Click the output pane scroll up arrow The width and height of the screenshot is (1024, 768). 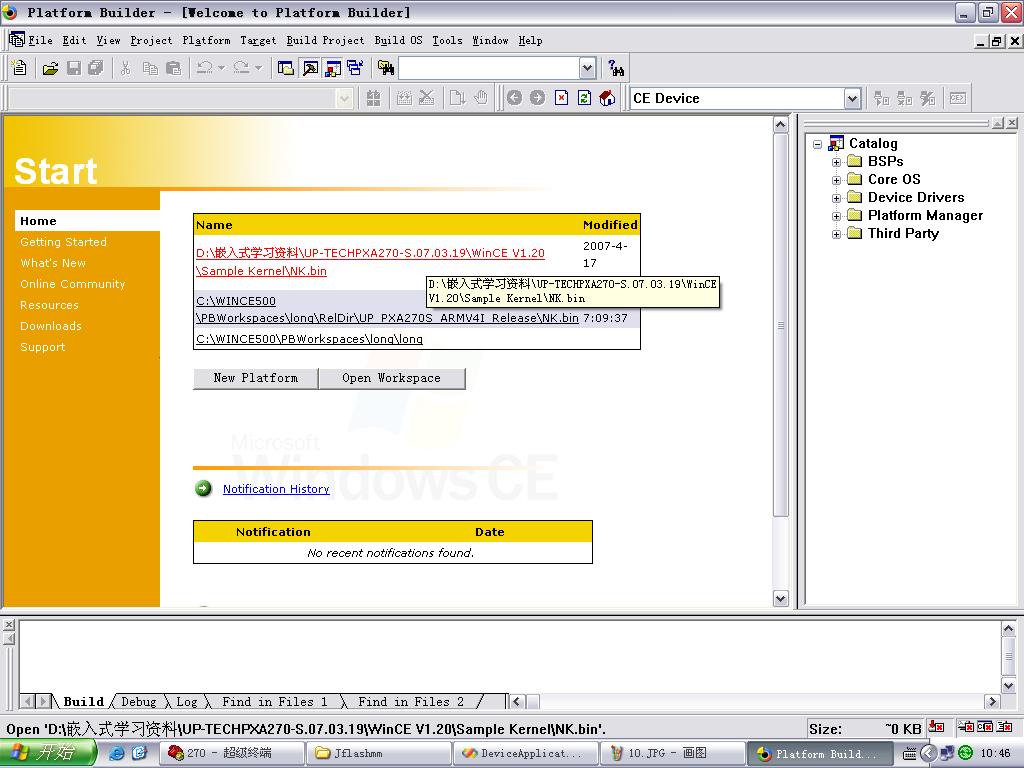coord(1008,629)
